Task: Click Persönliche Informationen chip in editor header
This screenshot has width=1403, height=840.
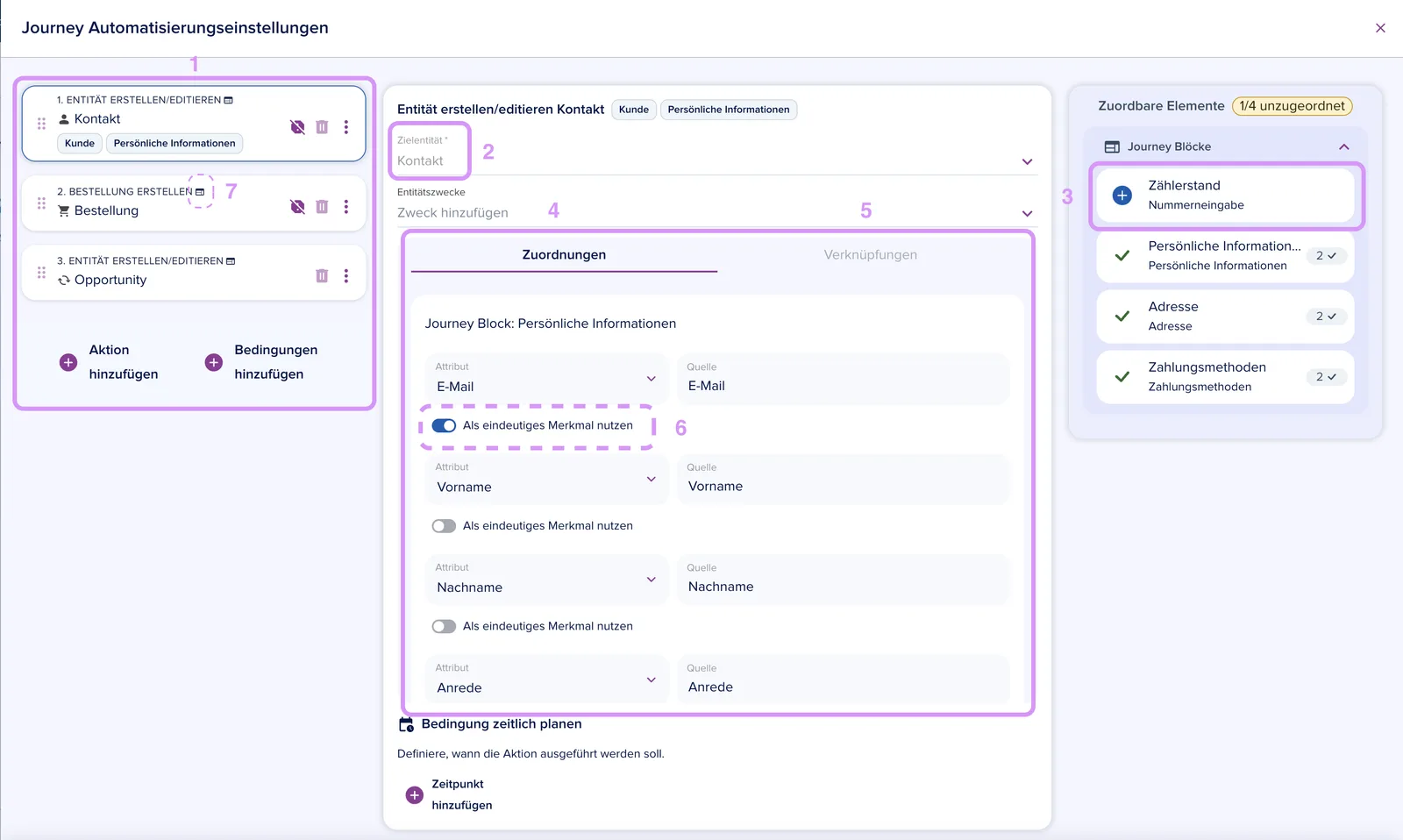Action: (x=729, y=110)
